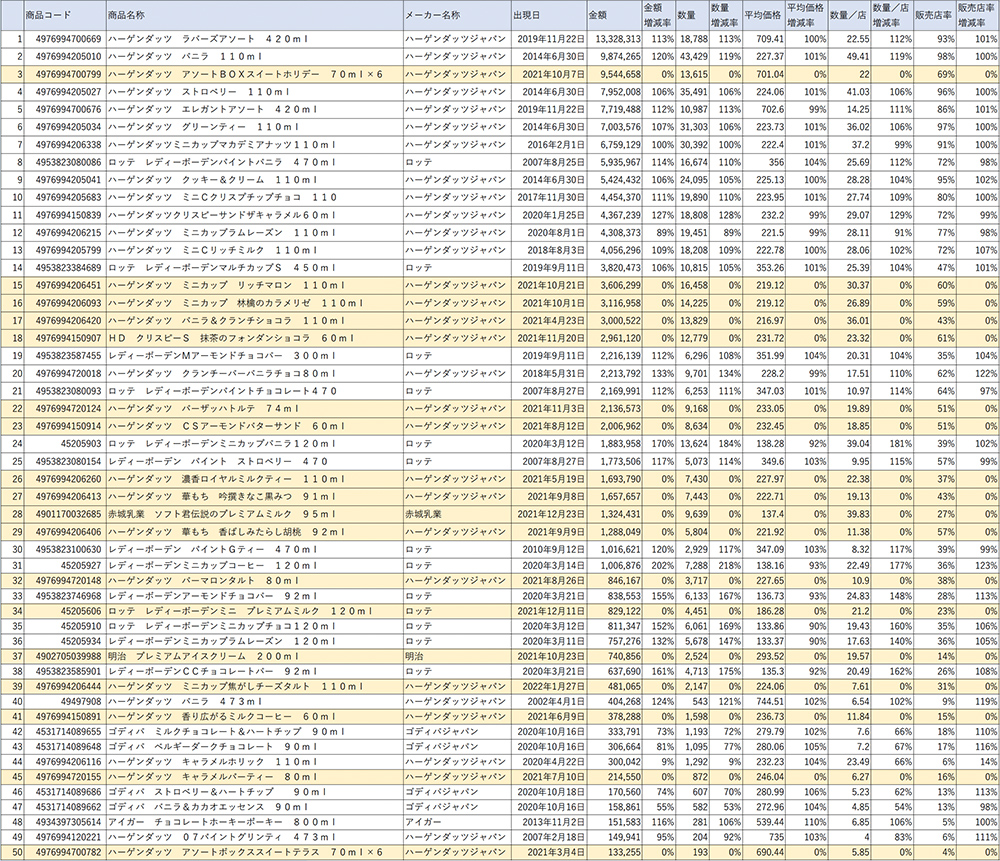The image size is (1000, 861).
Task: Click cell ハーゲンダッツ ミニカップ リッチマロン 110ml
Action: tap(254, 285)
